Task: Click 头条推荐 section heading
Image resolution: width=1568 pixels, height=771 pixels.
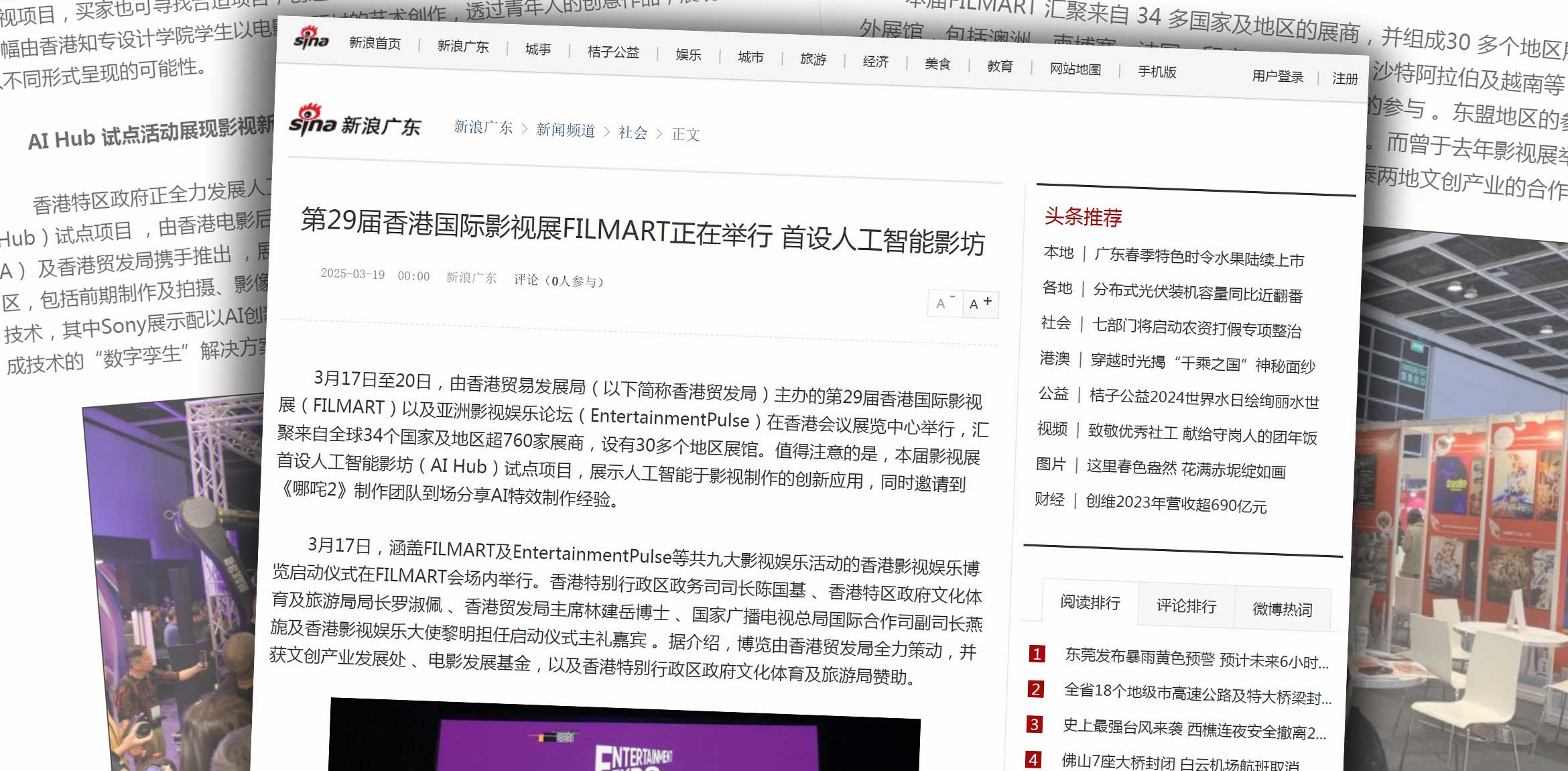Action: [1083, 217]
